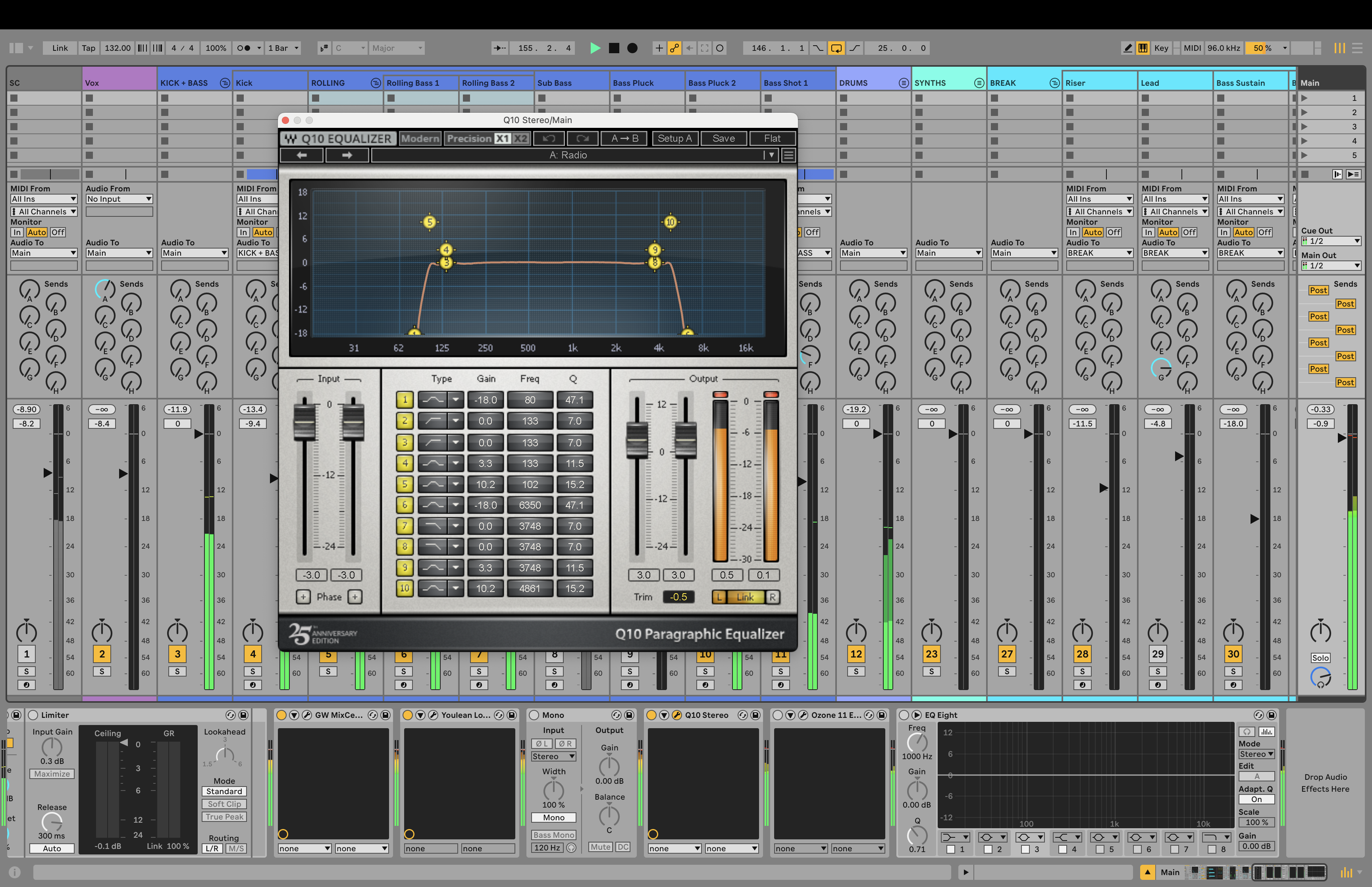
Task: Toggle band 5 on in Q10
Action: pos(404,484)
